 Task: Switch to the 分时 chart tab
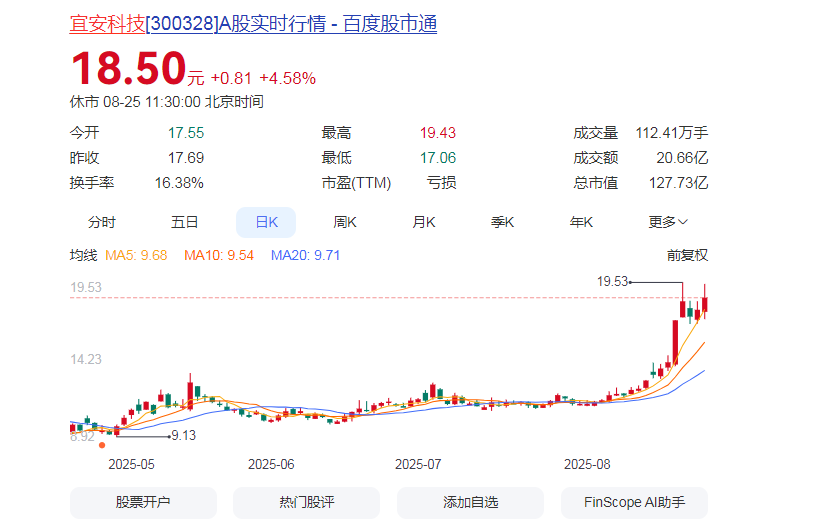pos(102,222)
